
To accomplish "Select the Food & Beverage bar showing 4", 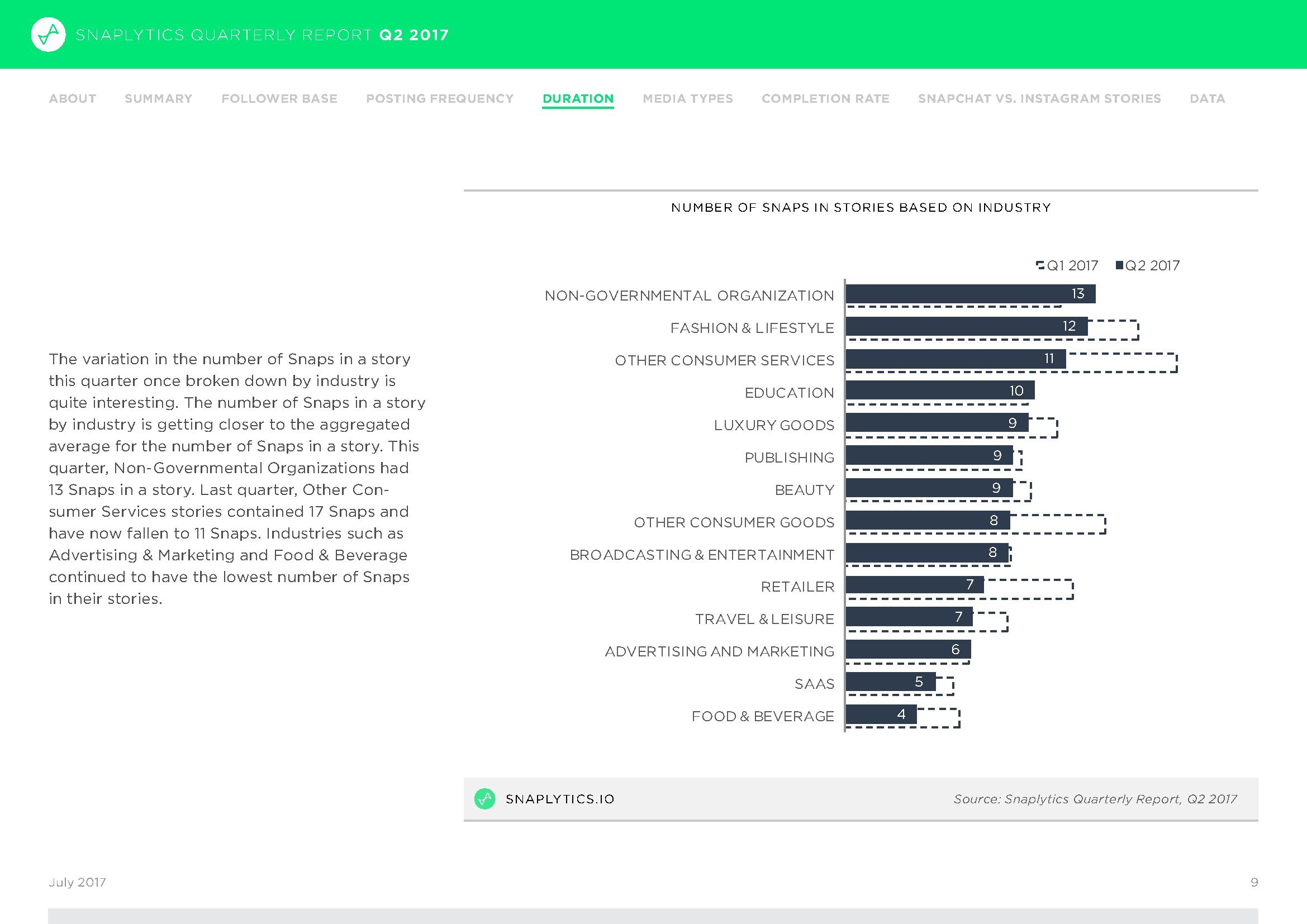I will tap(881, 714).
